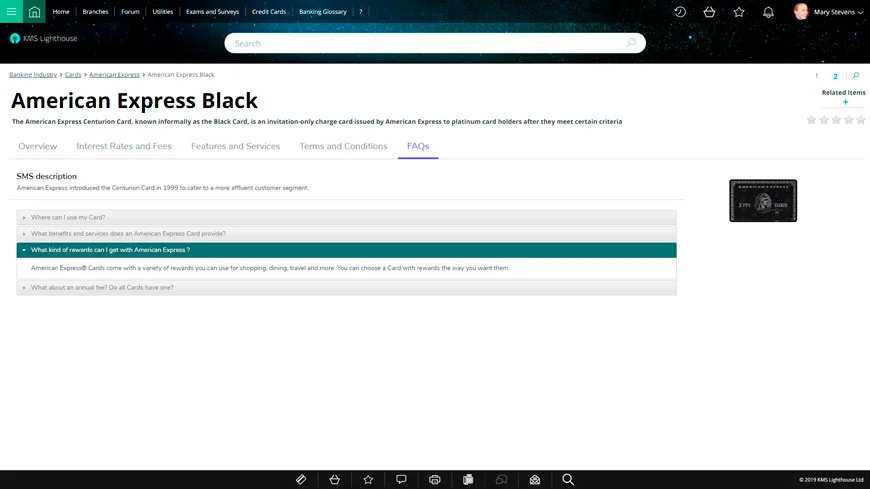Open the hamburger menu icon
The image size is (870, 489).
click(11, 12)
